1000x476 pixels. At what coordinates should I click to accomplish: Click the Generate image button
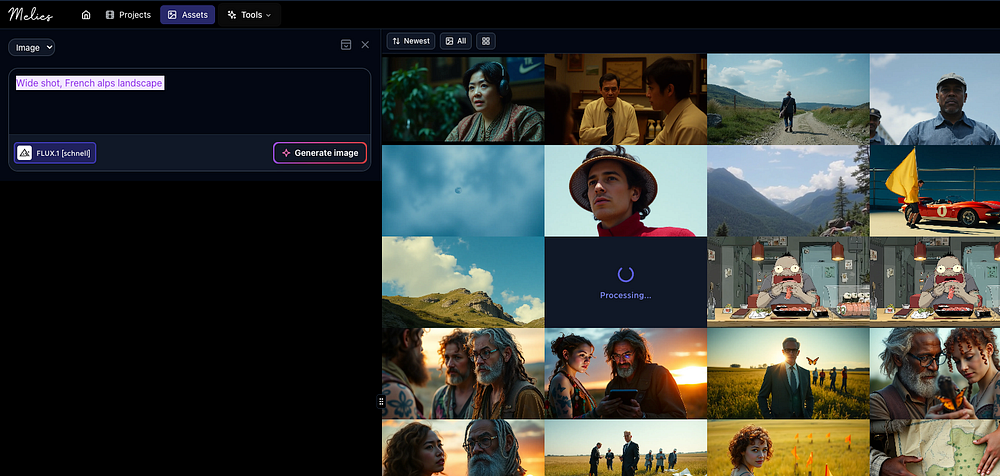coord(320,153)
